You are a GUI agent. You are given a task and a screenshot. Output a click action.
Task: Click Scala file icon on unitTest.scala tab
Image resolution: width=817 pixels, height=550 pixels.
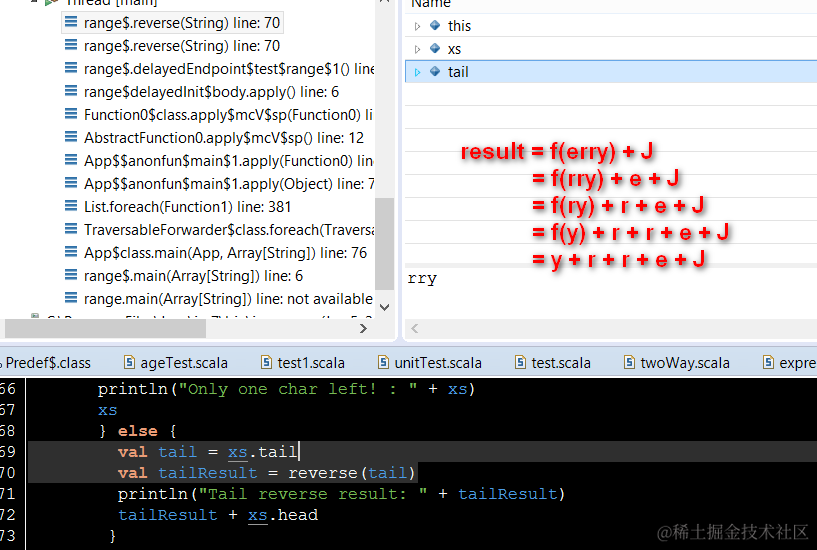[383, 362]
